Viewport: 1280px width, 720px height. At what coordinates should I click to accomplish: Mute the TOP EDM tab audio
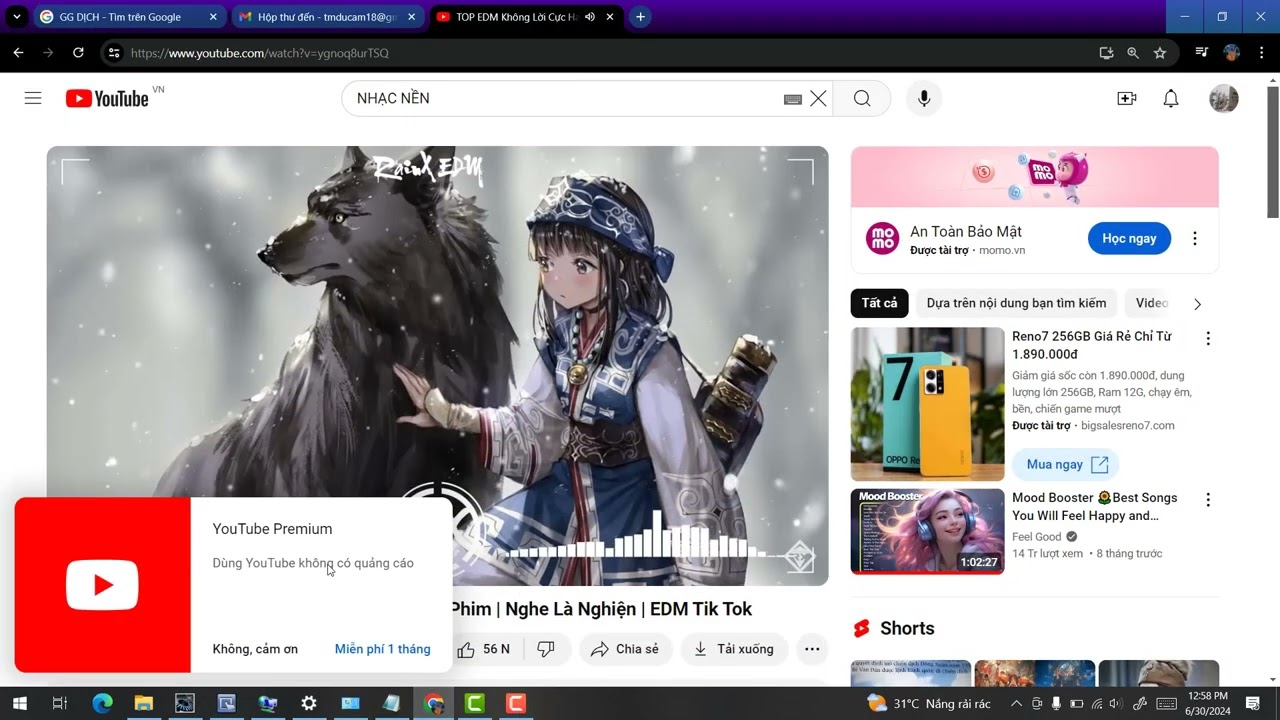[590, 17]
